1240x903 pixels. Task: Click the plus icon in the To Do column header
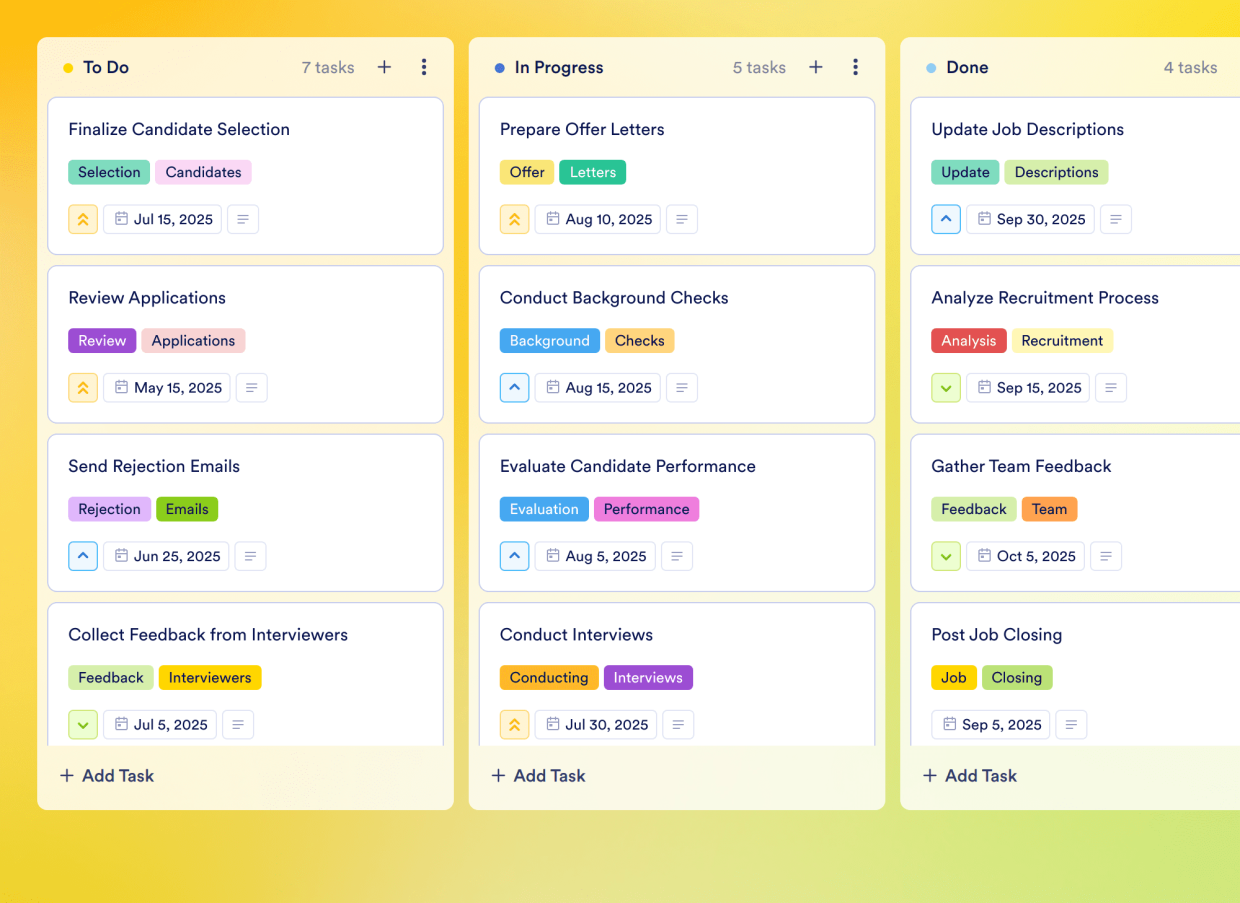pyautogui.click(x=384, y=67)
